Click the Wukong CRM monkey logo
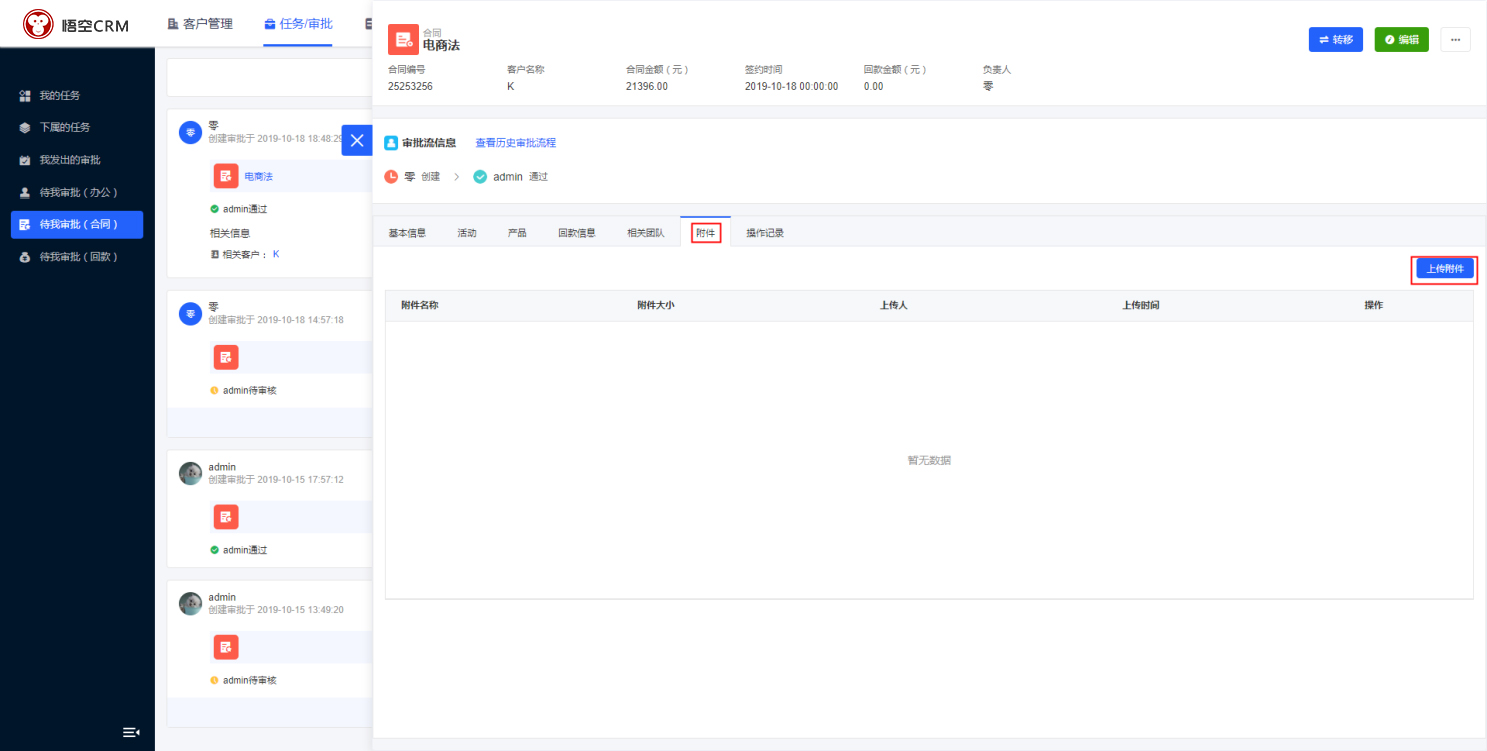This screenshot has width=1487, height=751. pyautogui.click(x=39, y=24)
